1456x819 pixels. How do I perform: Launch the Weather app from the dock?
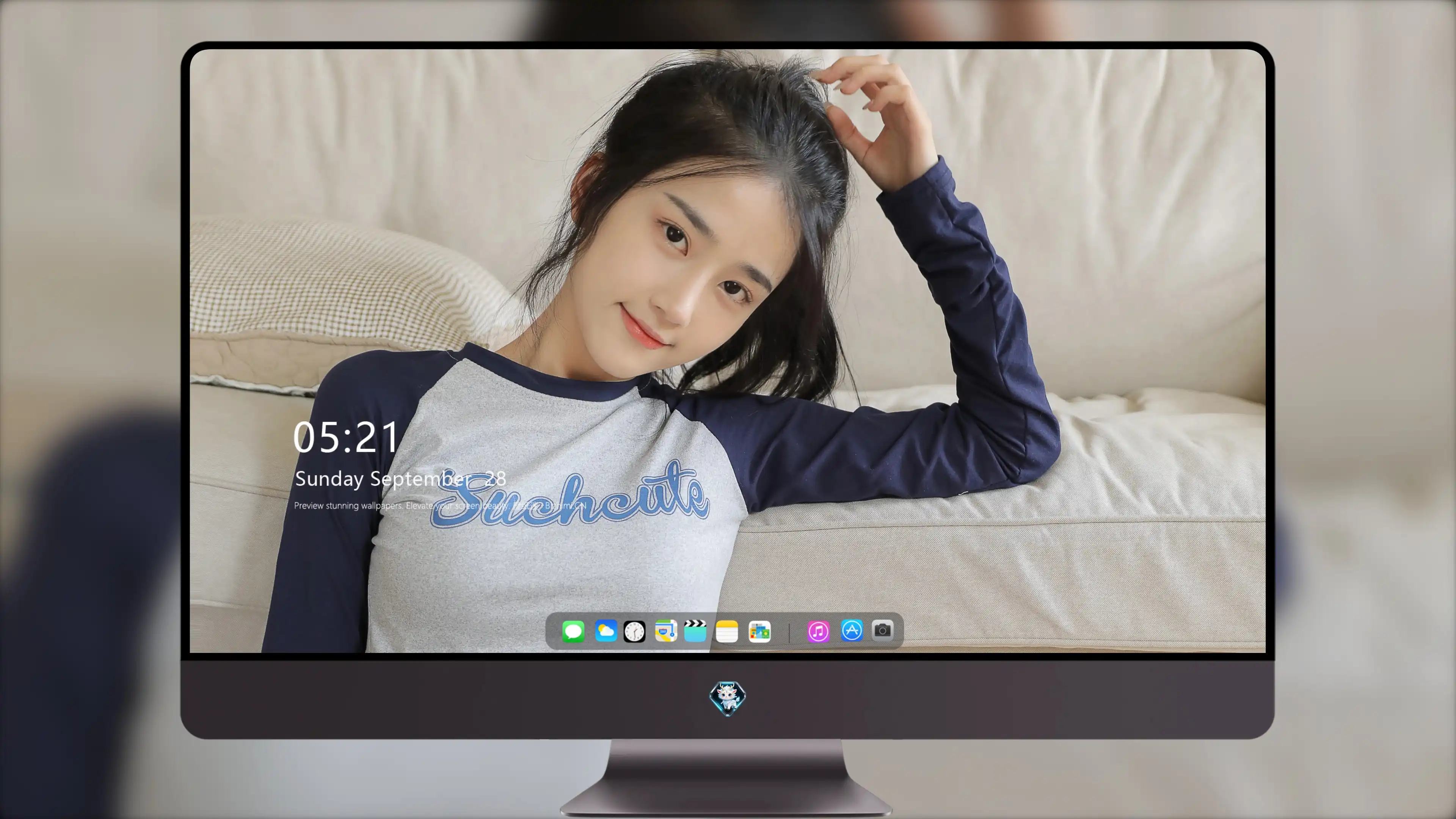(x=606, y=631)
